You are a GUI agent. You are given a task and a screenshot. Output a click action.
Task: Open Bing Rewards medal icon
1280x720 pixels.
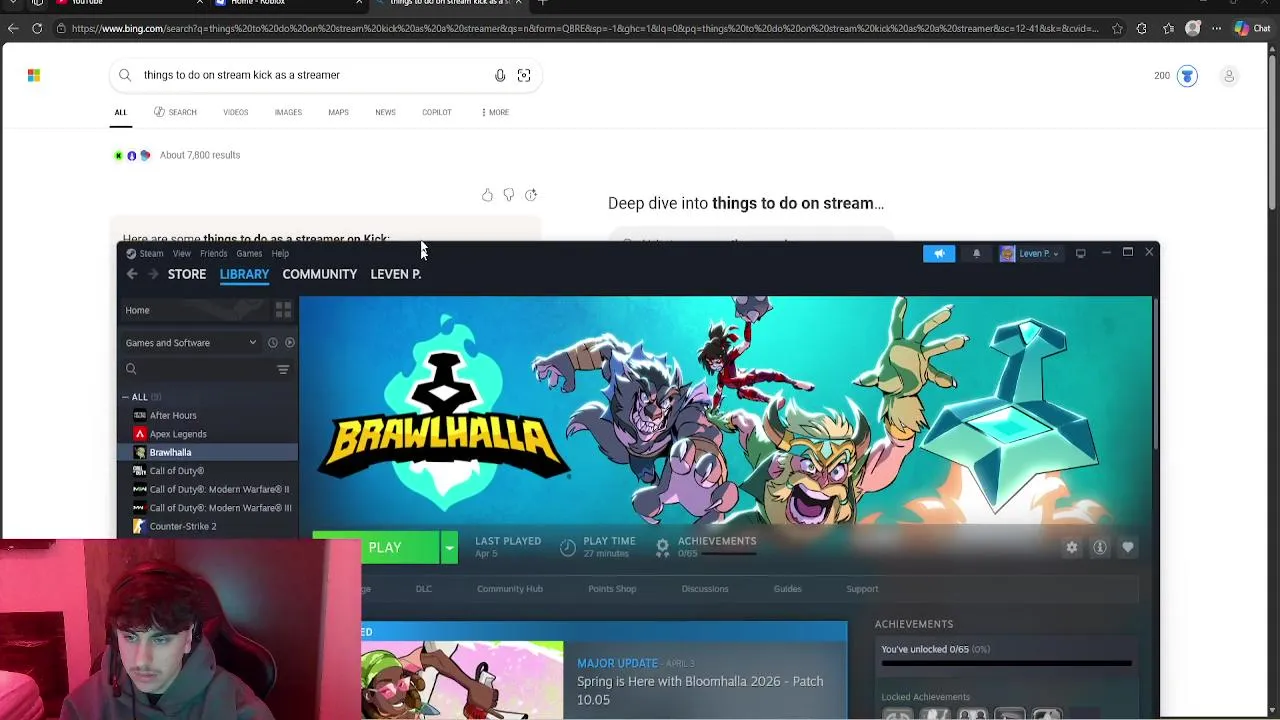tap(1187, 76)
